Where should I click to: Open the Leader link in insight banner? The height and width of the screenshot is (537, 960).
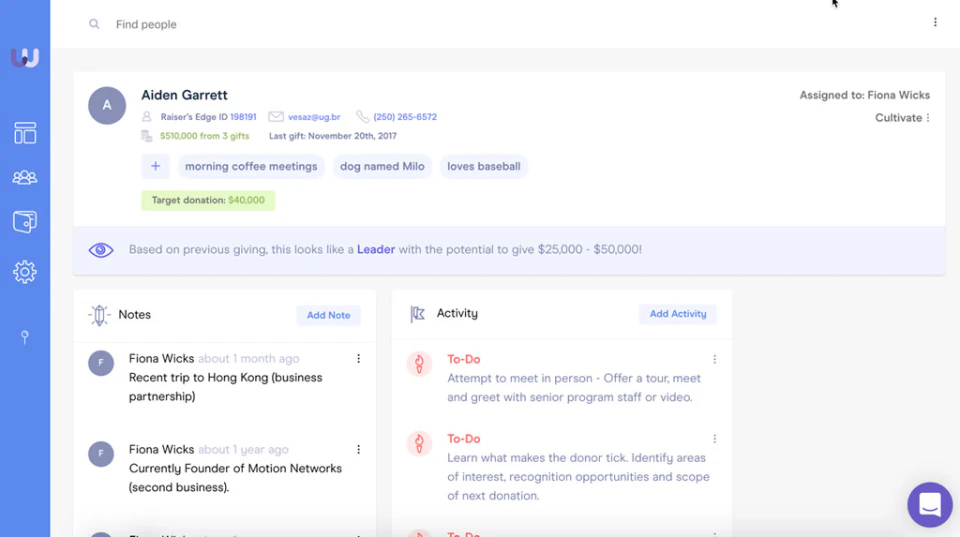376,249
